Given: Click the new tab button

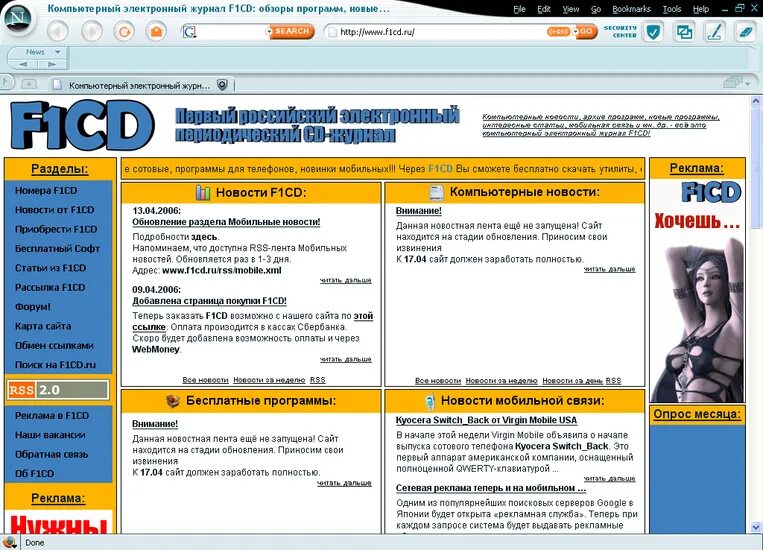Looking at the screenshot, I should pyautogui.click(x=29, y=84).
